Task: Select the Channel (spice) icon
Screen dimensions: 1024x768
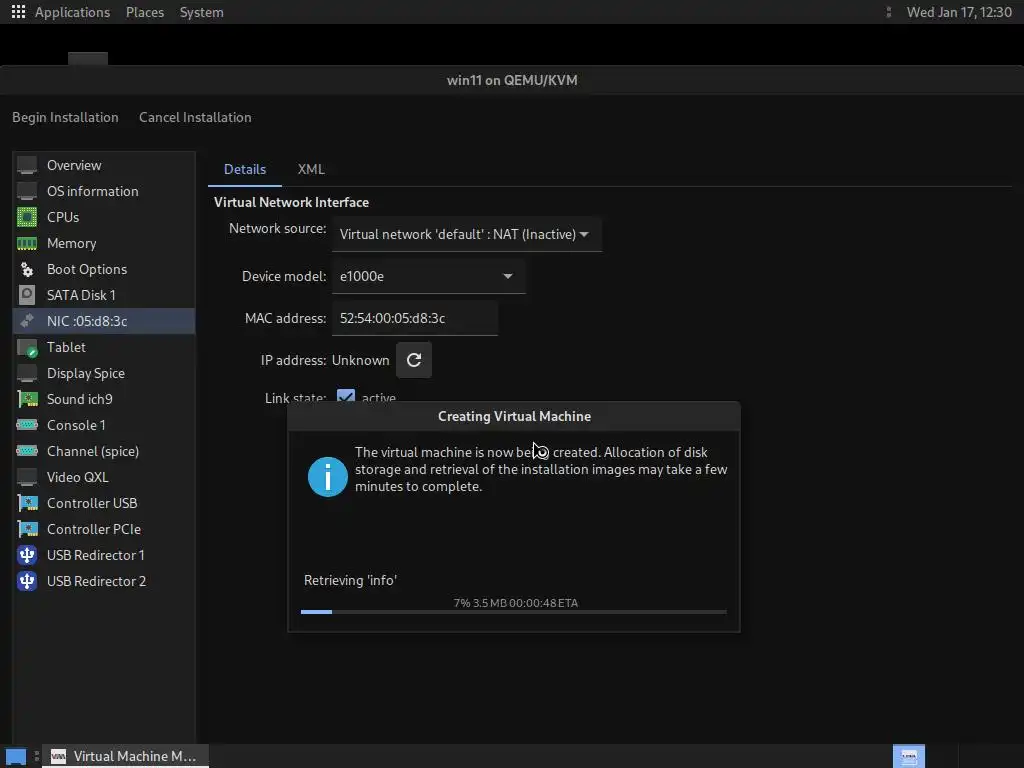Action: 27,451
